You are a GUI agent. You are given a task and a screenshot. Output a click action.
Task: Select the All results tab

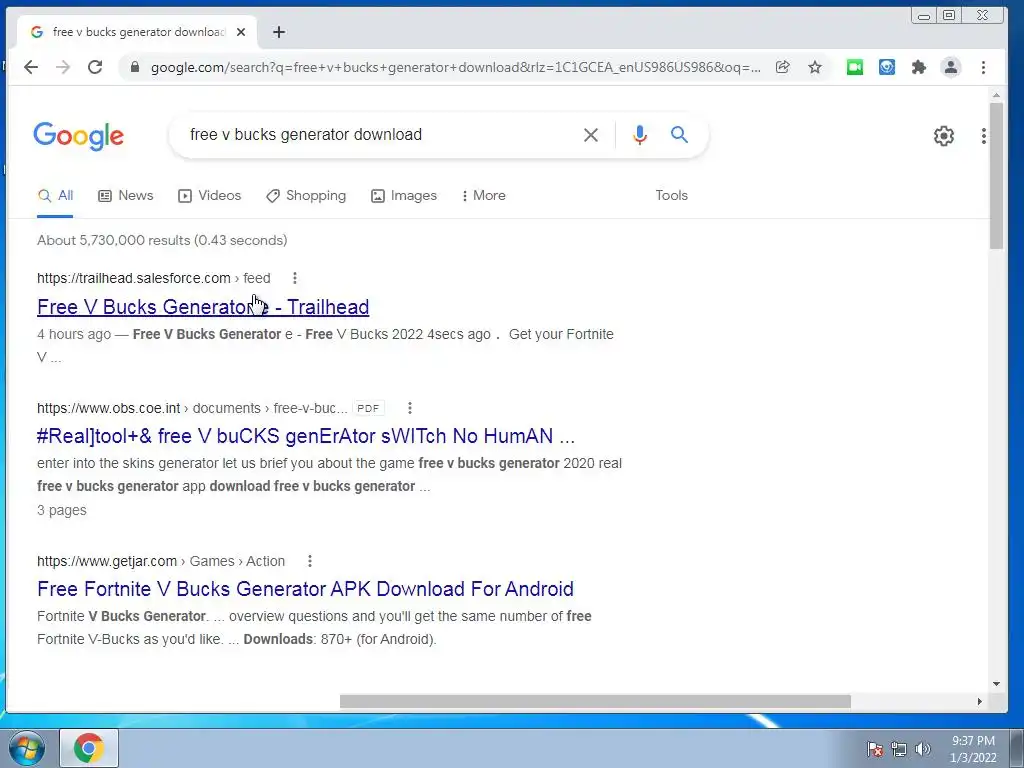coord(55,195)
